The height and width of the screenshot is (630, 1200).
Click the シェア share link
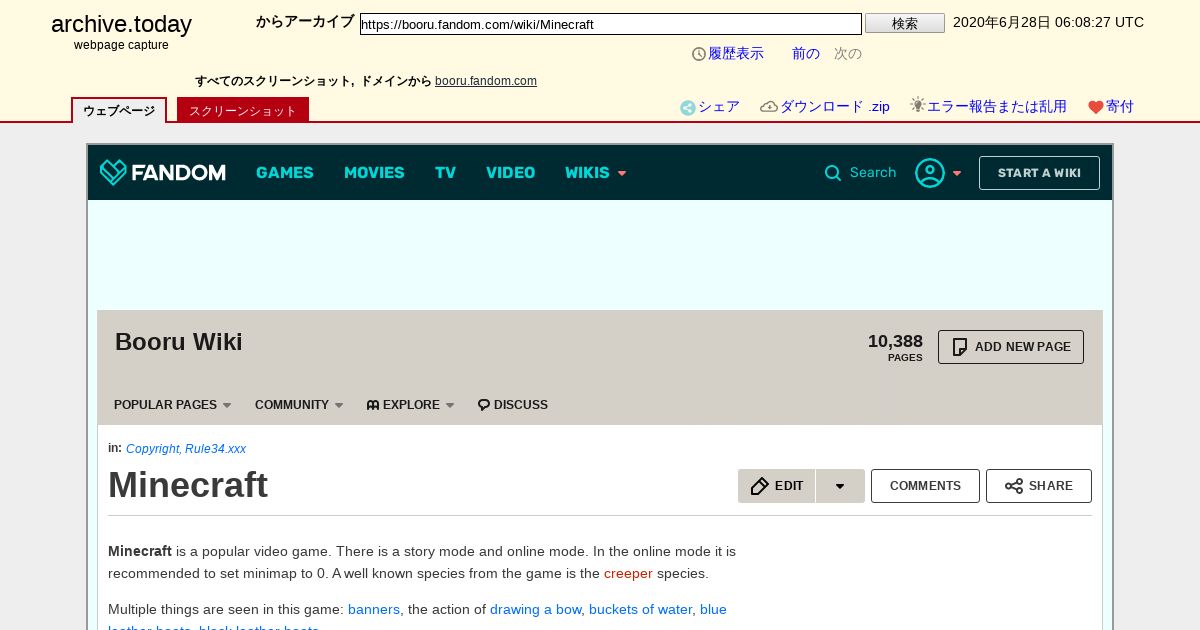719,107
